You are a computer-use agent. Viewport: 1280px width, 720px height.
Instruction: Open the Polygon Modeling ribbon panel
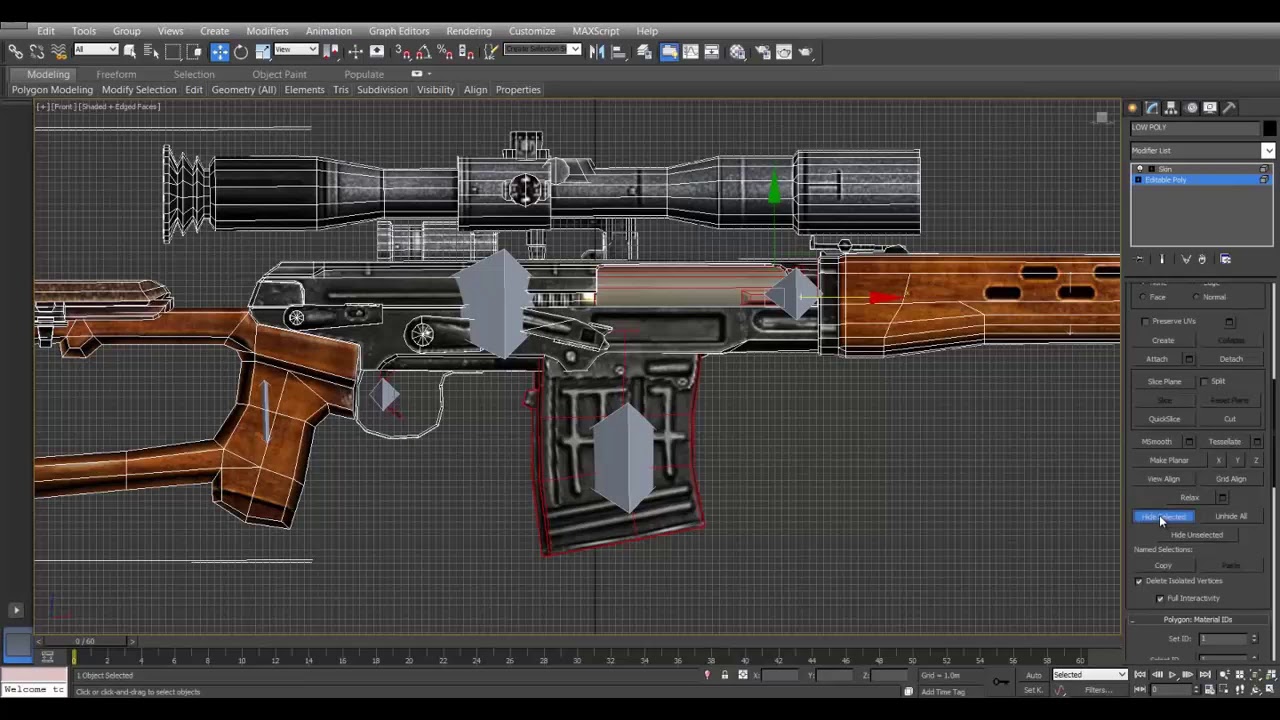[52, 90]
